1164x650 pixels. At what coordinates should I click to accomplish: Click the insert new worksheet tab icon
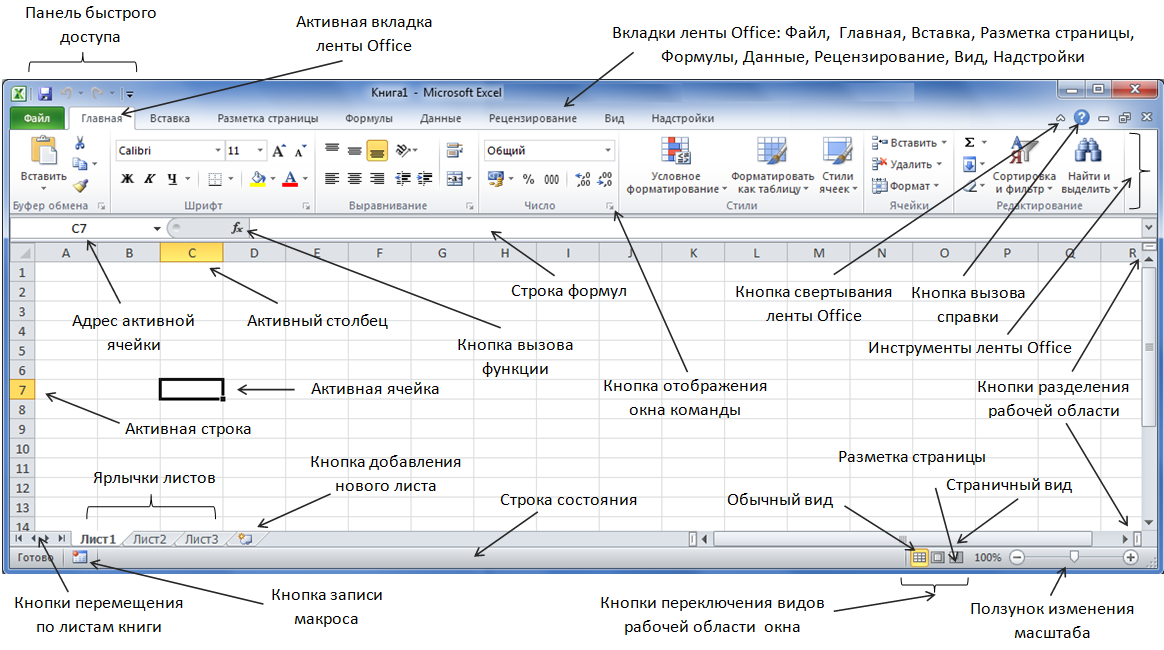pos(244,539)
